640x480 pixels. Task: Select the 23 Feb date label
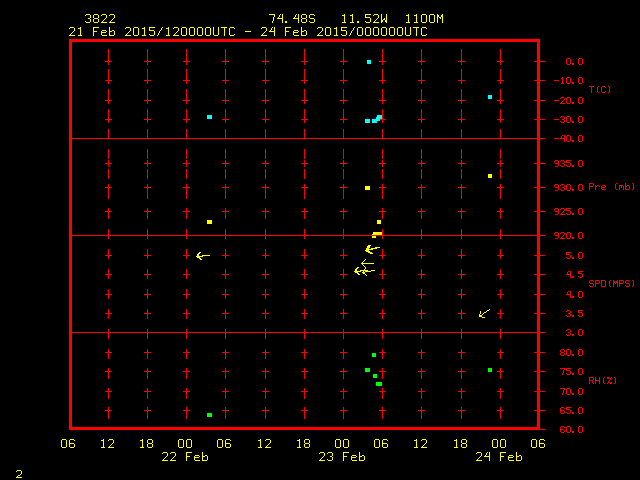coord(342,457)
